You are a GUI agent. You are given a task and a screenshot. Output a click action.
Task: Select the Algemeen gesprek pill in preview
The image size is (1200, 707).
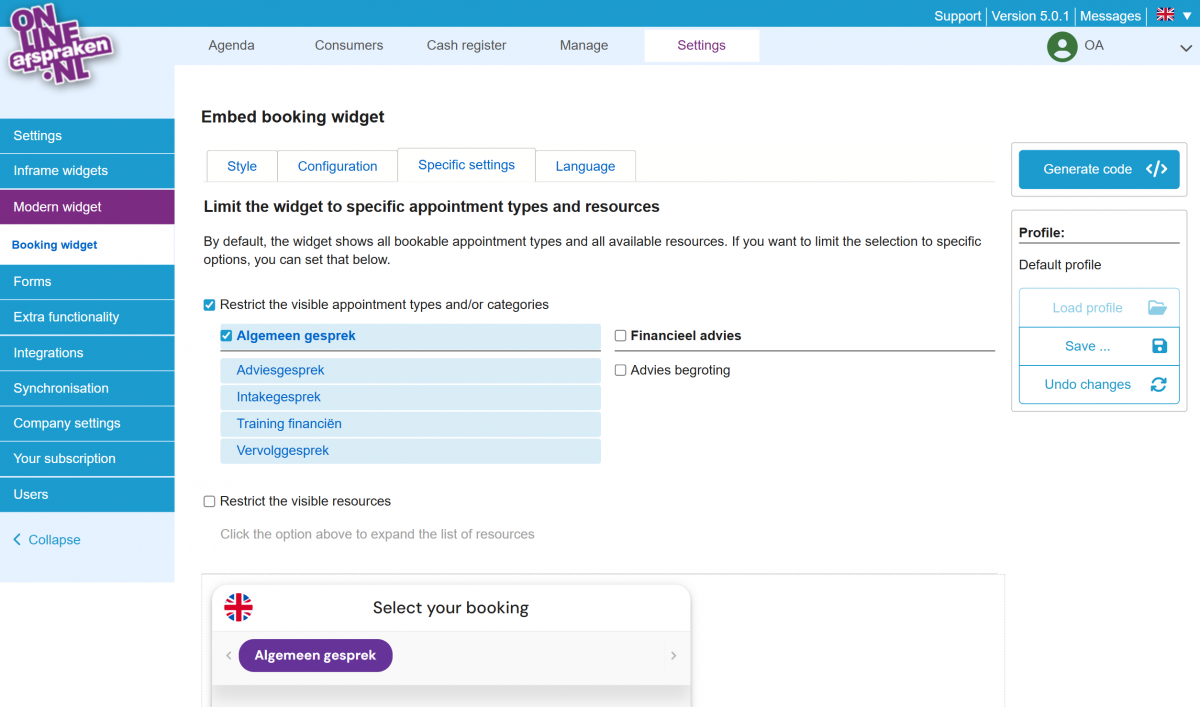click(x=315, y=656)
